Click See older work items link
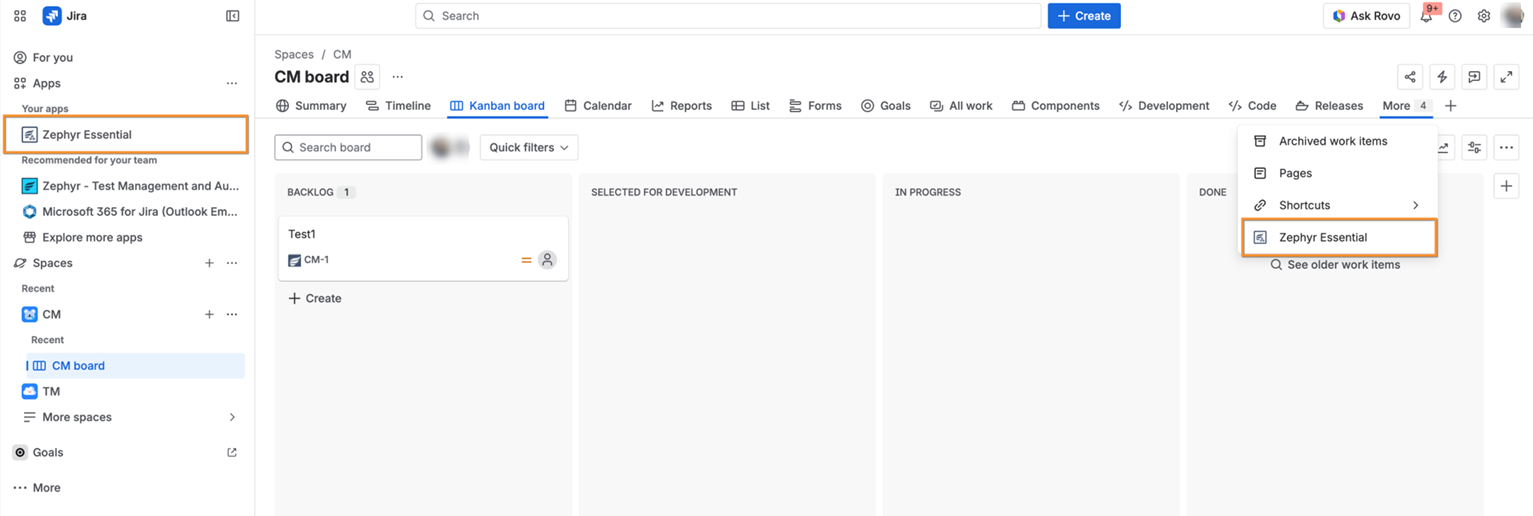 (1343, 265)
